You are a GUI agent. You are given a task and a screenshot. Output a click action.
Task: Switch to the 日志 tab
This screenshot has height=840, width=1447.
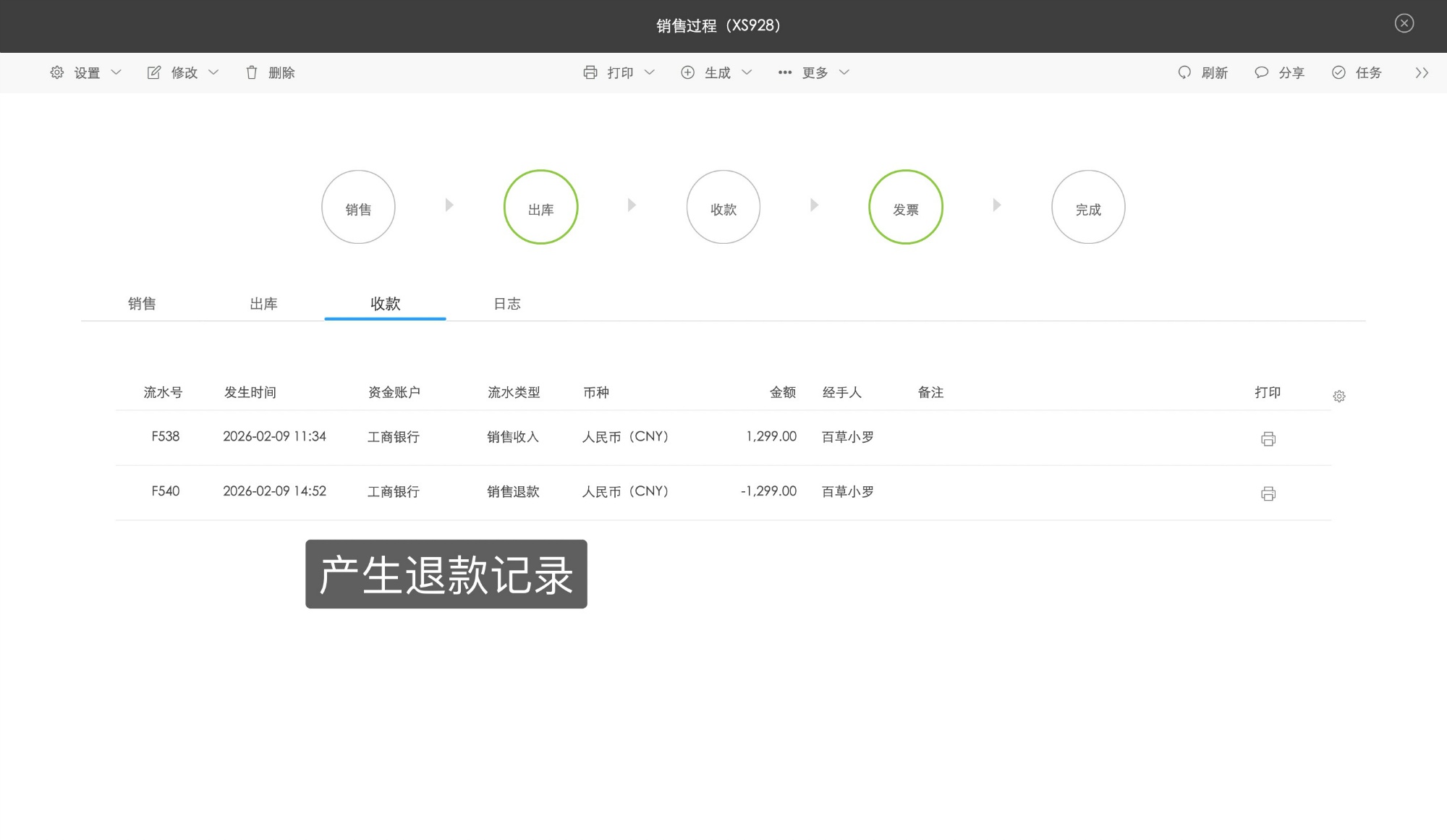(506, 304)
